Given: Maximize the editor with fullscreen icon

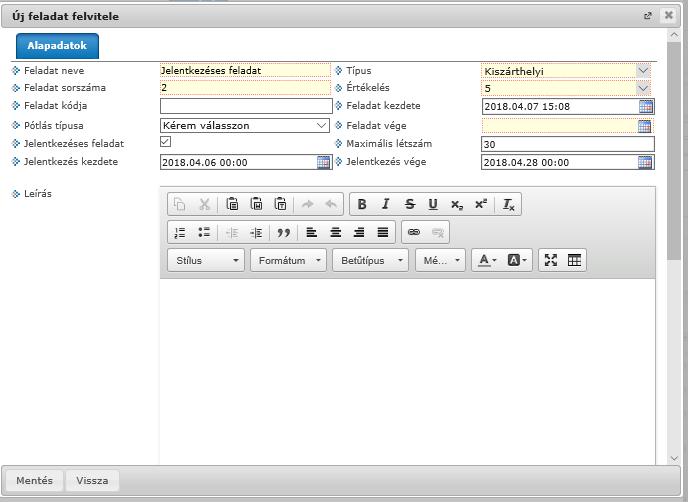Looking at the screenshot, I should (x=551, y=260).
